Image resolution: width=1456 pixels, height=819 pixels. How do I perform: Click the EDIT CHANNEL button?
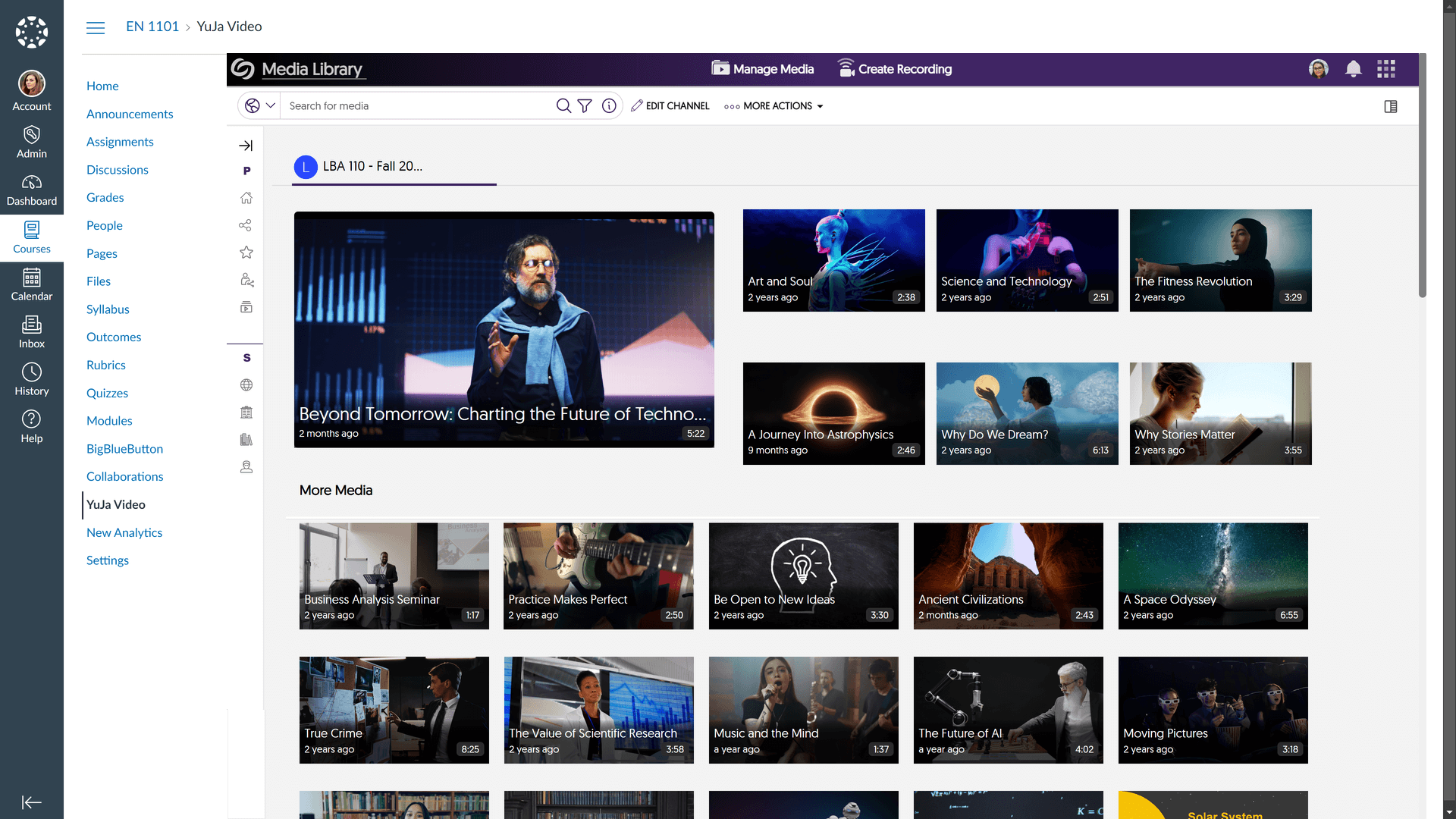670,105
